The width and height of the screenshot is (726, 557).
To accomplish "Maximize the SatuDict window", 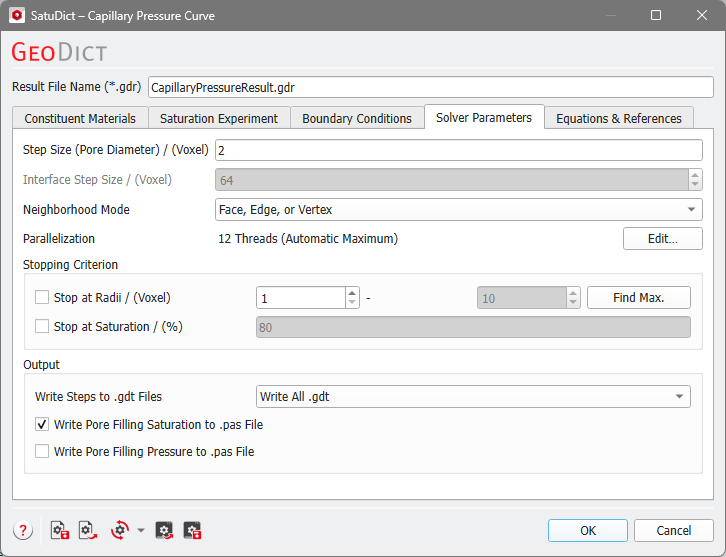I will pos(656,15).
